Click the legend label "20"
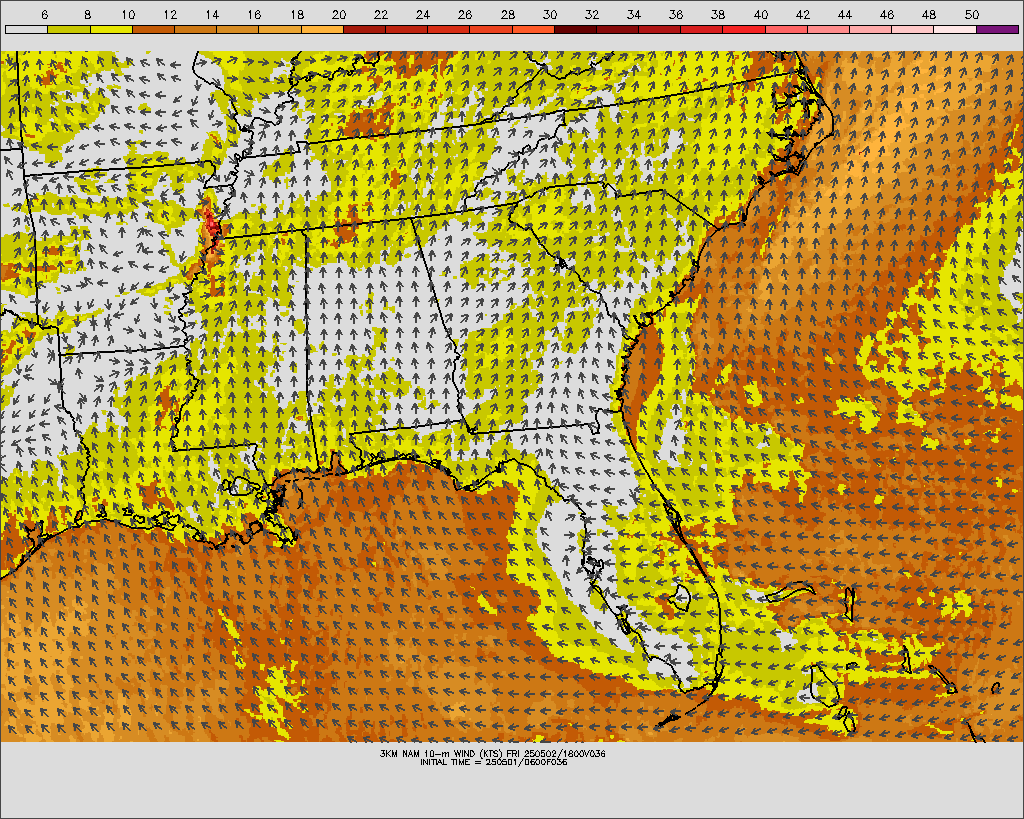The height and width of the screenshot is (819, 1024). click(339, 15)
